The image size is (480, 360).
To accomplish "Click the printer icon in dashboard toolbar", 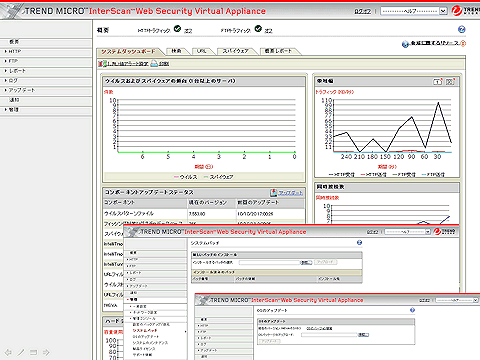I will coord(154,63).
